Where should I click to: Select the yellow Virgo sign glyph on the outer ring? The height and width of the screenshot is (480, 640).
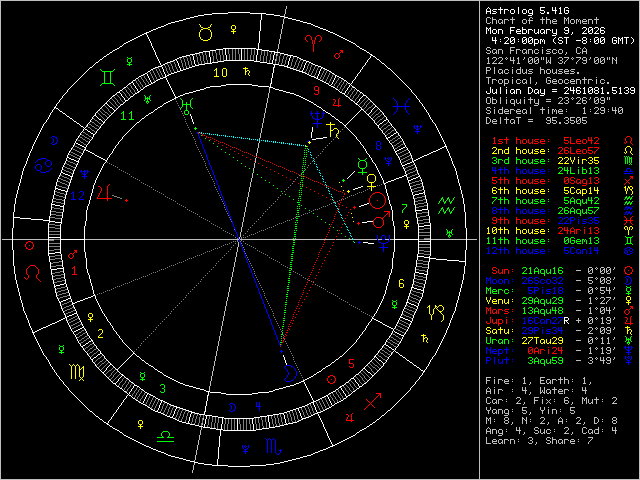click(77, 371)
